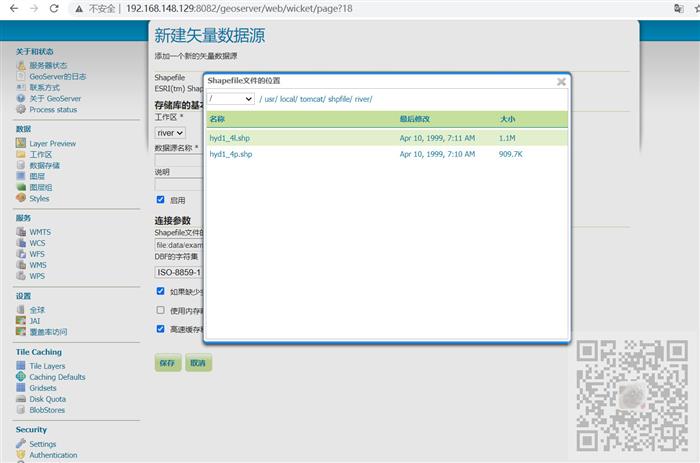Click the layer groups green icon
The height and width of the screenshot is (463, 700).
[x=21, y=187]
